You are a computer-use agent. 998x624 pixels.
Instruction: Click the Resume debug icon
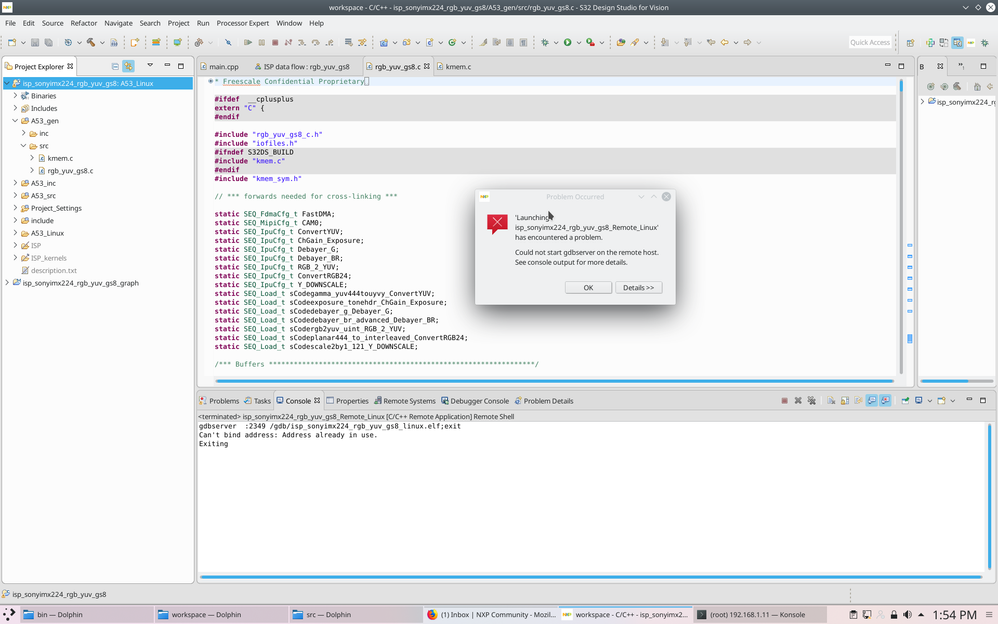pyautogui.click(x=248, y=43)
